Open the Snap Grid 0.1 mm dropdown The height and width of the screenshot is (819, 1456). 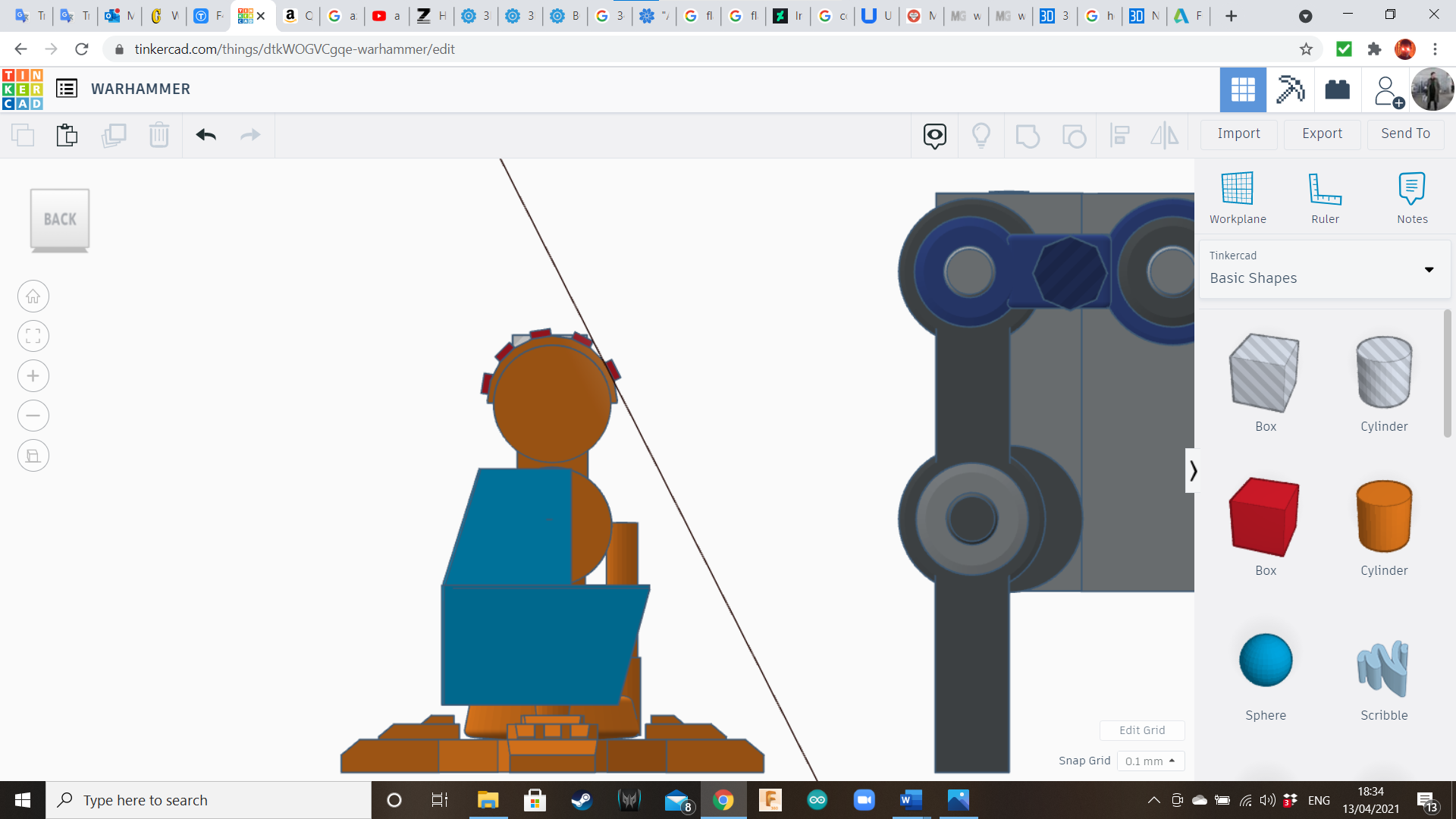pos(1150,761)
